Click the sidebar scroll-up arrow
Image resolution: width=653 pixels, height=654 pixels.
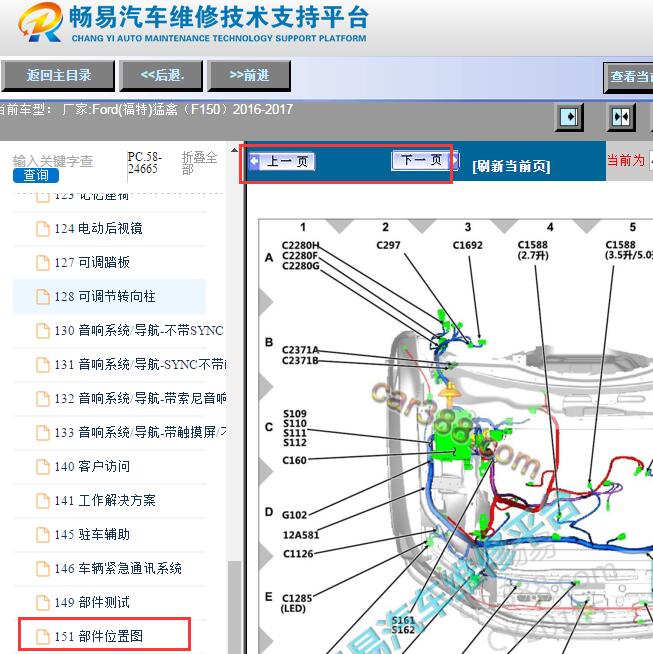[x=234, y=150]
